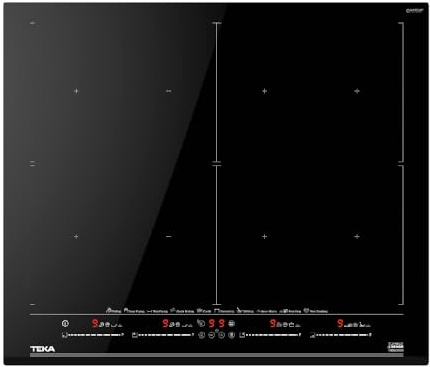The width and height of the screenshot is (430, 367).
Task: Tap the zone selector icon of the rightmost slider
Action: (x=312, y=335)
